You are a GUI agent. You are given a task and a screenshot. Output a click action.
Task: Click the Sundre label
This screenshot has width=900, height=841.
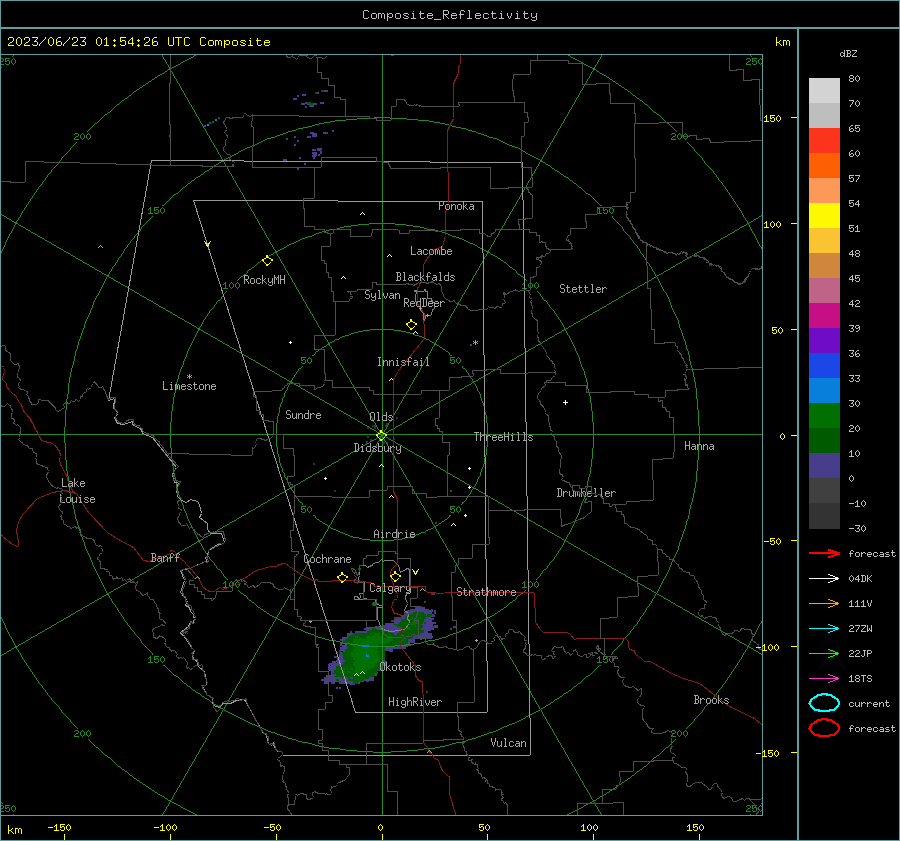tap(303, 414)
